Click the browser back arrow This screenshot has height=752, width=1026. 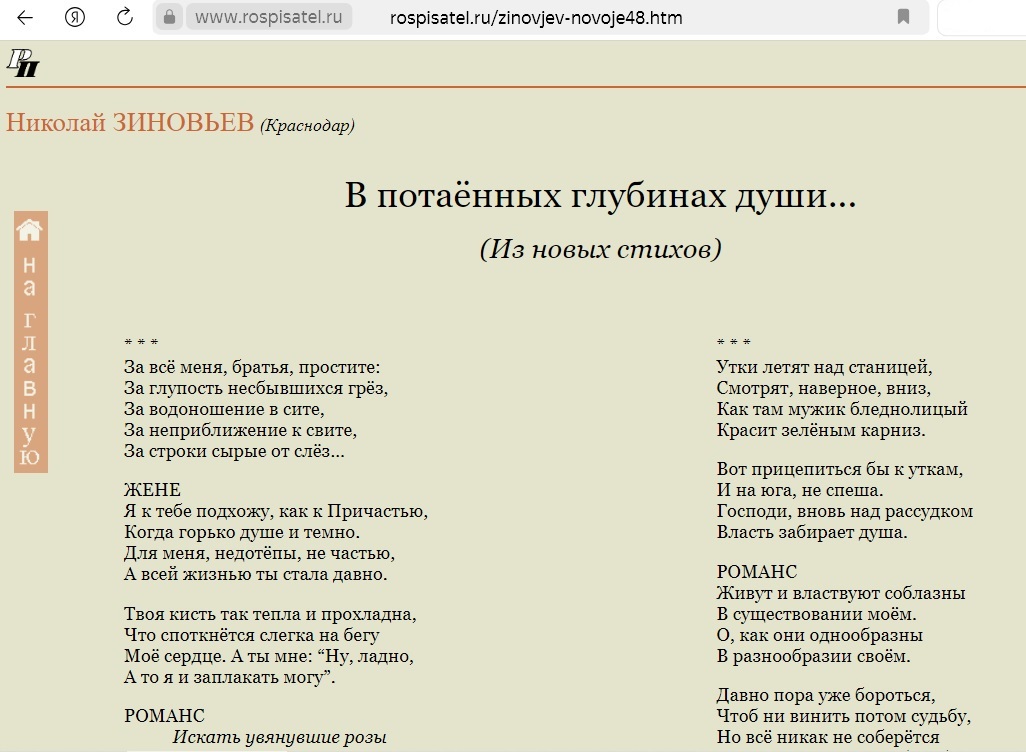(25, 17)
